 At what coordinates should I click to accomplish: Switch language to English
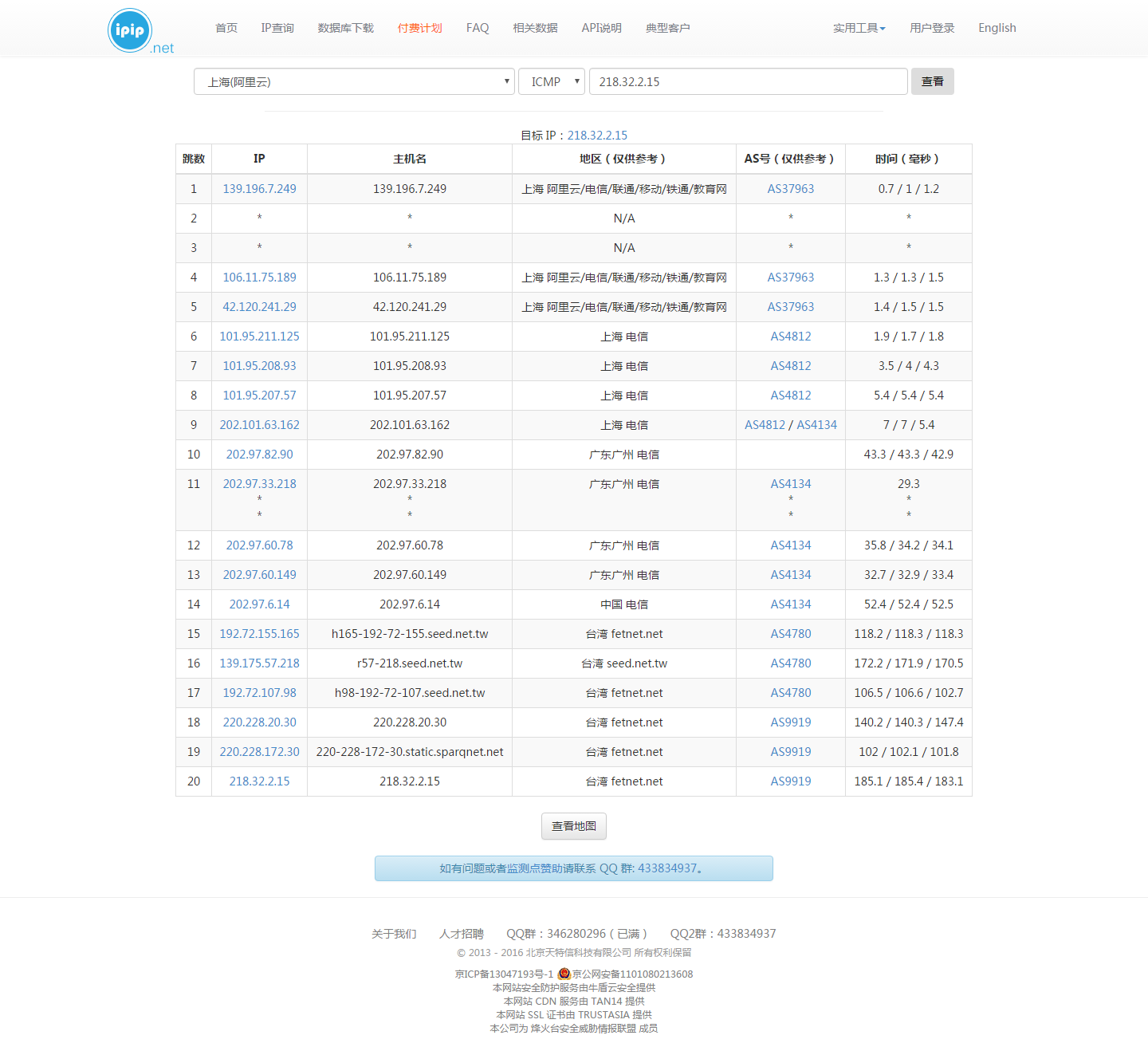click(x=997, y=28)
